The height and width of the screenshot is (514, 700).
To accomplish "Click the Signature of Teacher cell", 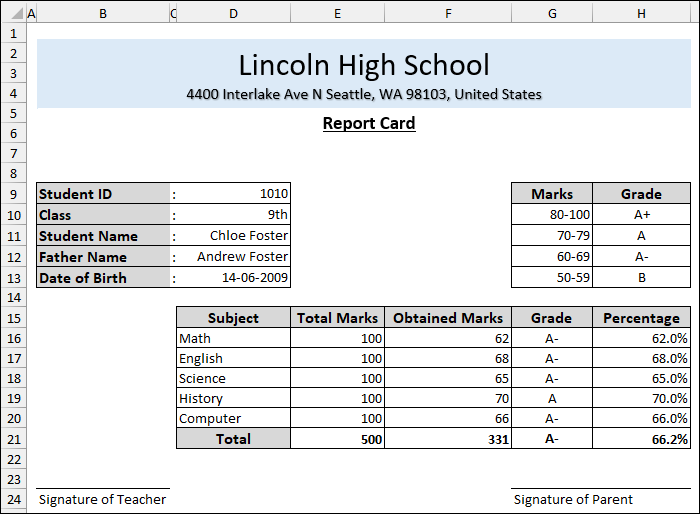I will [x=102, y=499].
